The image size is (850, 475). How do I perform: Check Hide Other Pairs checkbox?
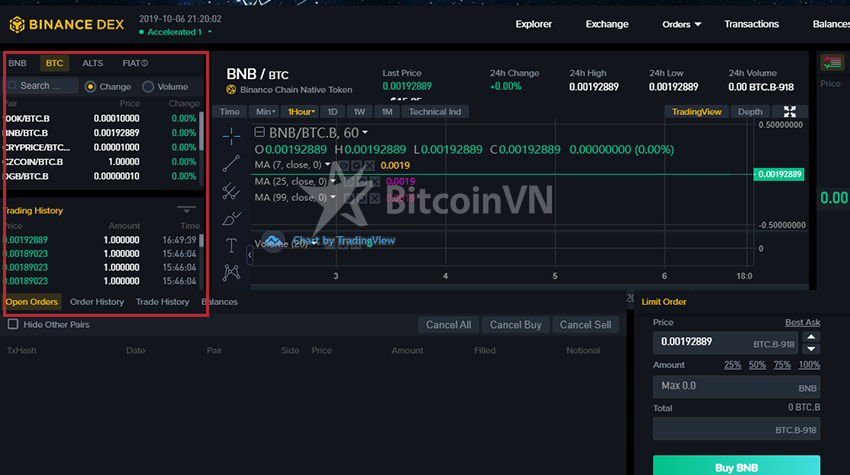coord(13,324)
